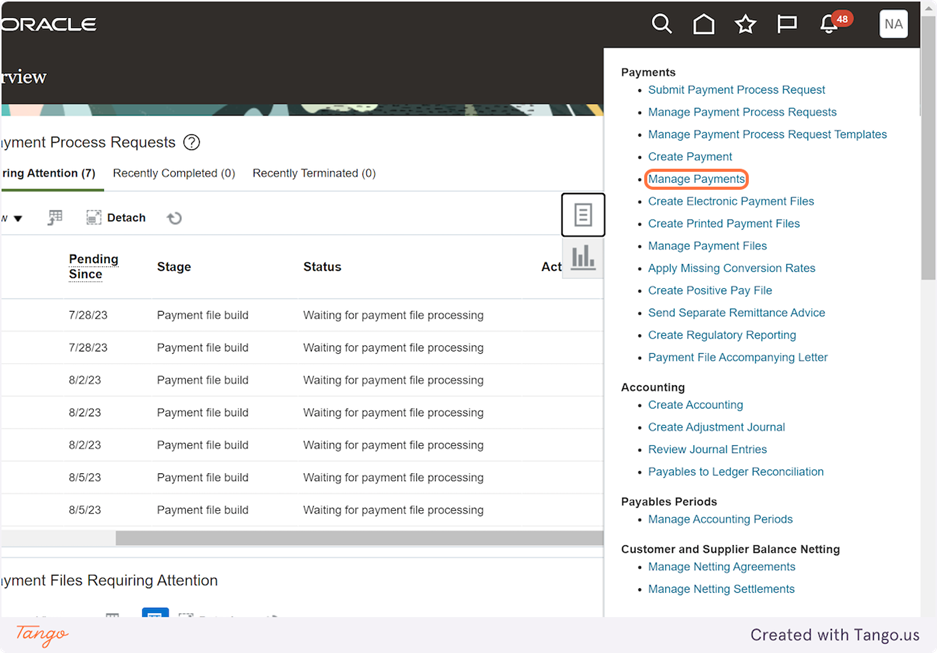Viewport: 937px width, 653px height.
Task: Switch to the Recently Terminated (0) tab
Action: [314, 173]
